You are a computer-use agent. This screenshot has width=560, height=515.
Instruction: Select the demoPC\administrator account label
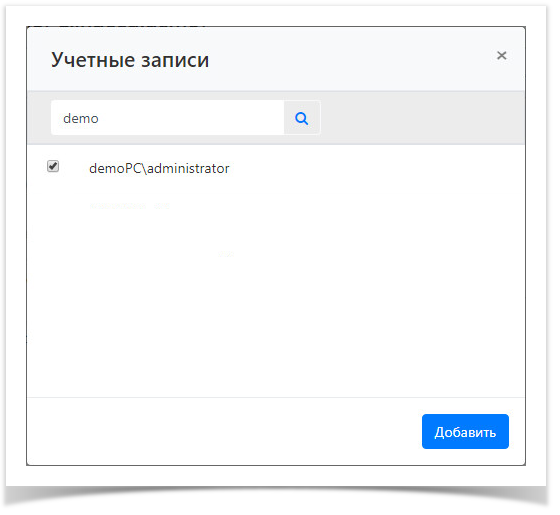pyautogui.click(x=159, y=169)
